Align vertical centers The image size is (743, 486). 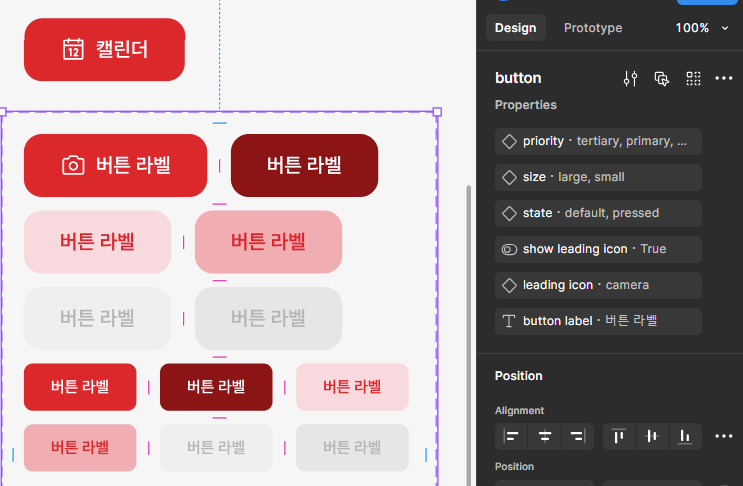pyautogui.click(x=652, y=436)
